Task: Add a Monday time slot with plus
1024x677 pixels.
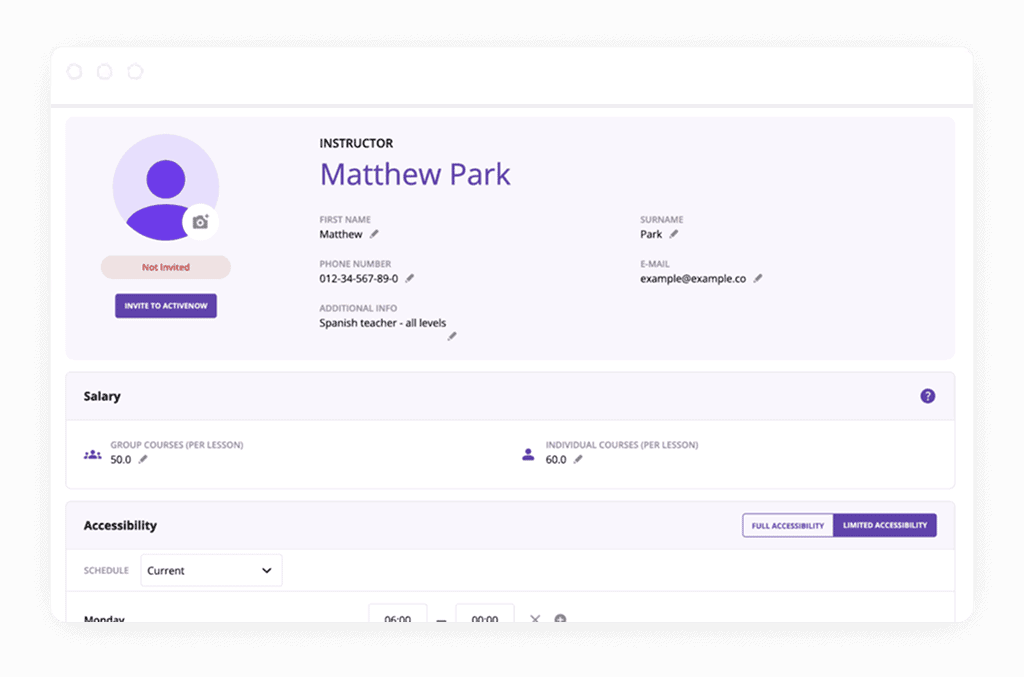Action: point(560,618)
